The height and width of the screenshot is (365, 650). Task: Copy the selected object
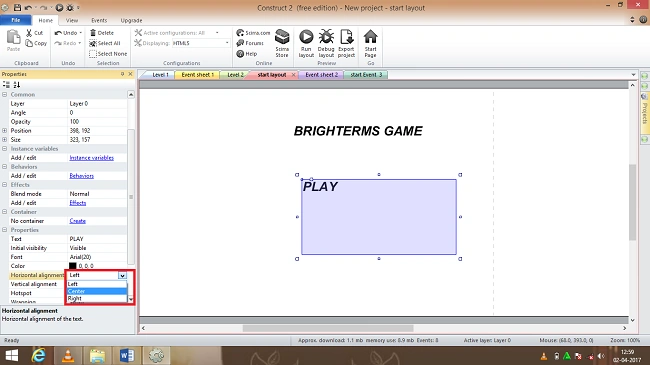coord(36,43)
